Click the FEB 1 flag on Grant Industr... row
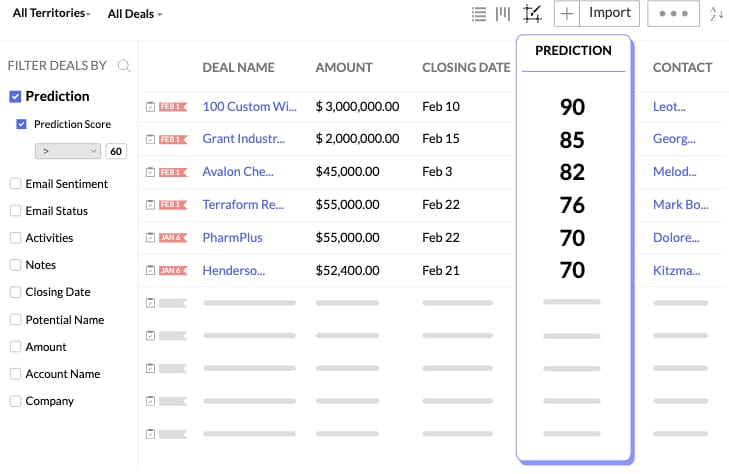 [x=172, y=139]
